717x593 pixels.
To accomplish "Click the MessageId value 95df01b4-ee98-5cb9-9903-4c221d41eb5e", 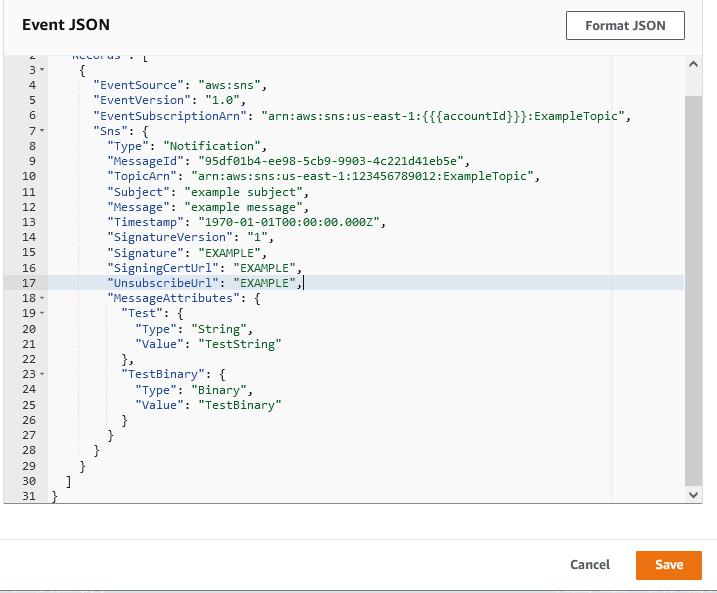I will pyautogui.click(x=331, y=161).
